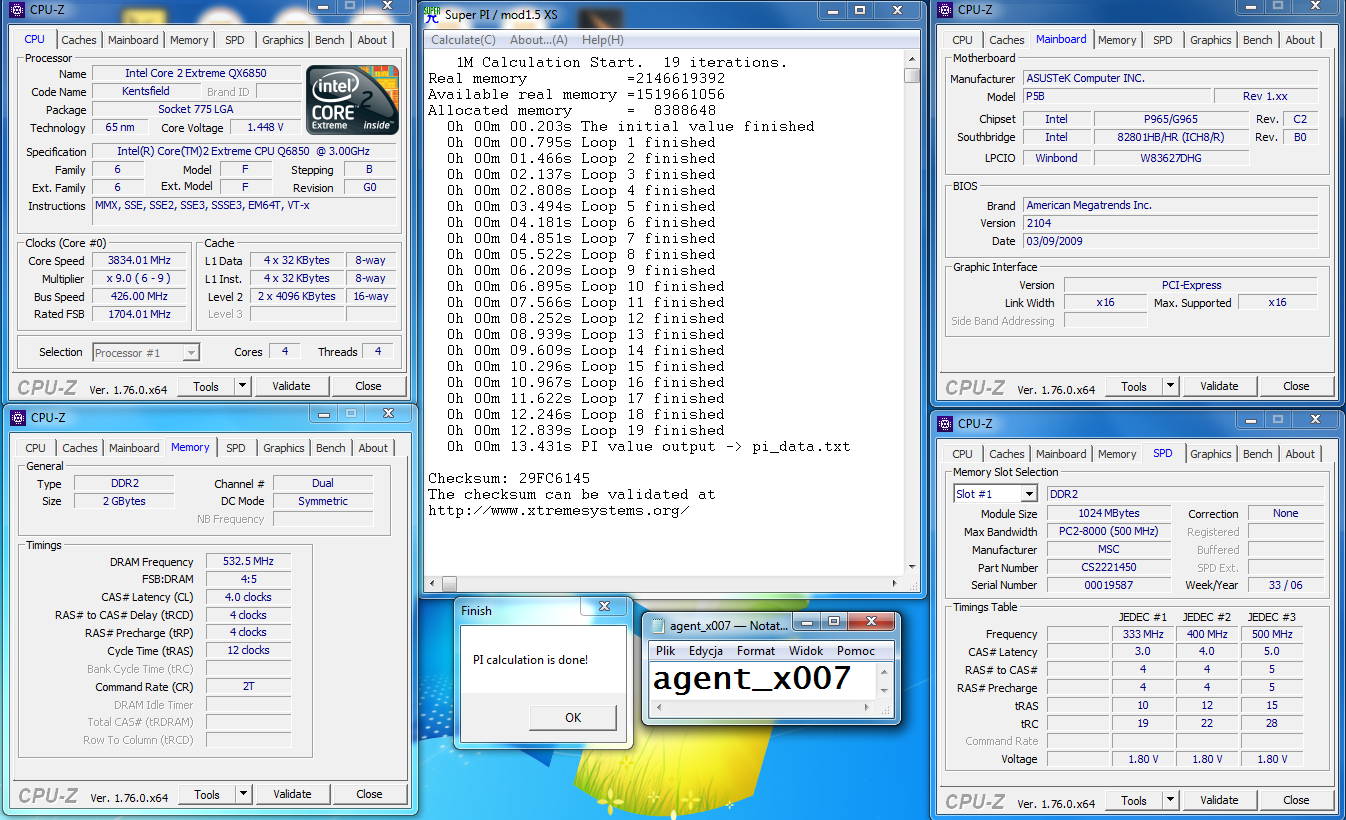Click Super PI horizontal scrollbar left arrow
This screenshot has height=820, width=1346.
(x=432, y=584)
